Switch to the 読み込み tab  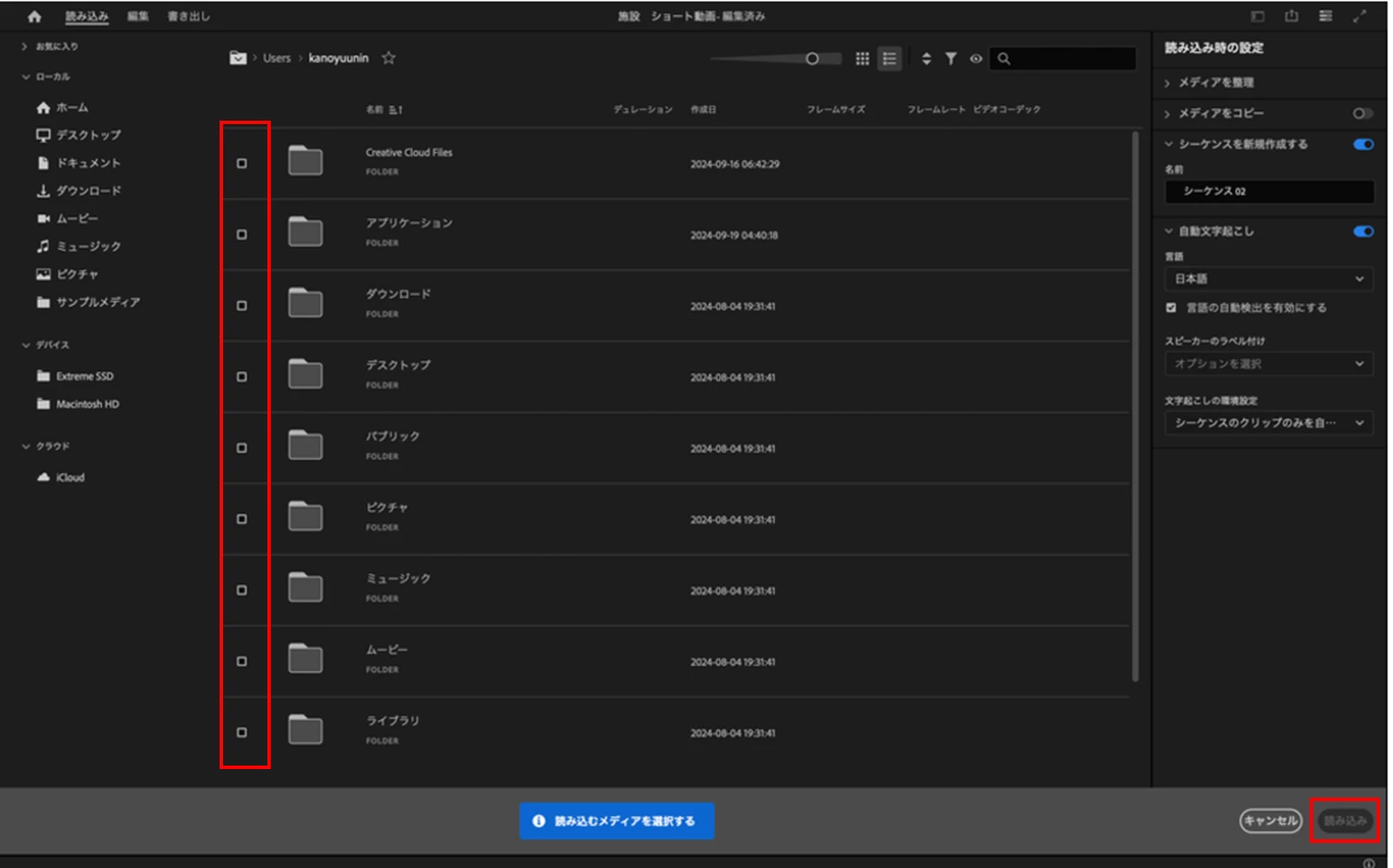tap(87, 16)
